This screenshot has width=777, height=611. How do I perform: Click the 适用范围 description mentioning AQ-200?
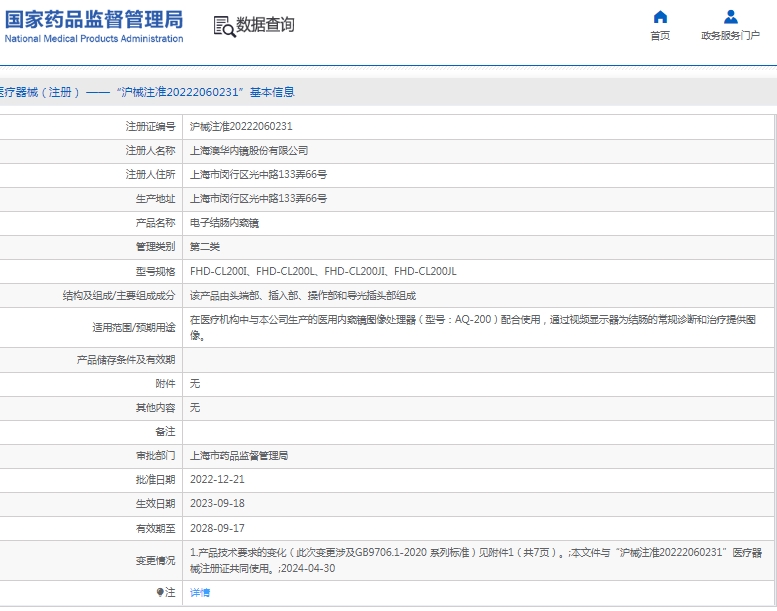(473, 328)
